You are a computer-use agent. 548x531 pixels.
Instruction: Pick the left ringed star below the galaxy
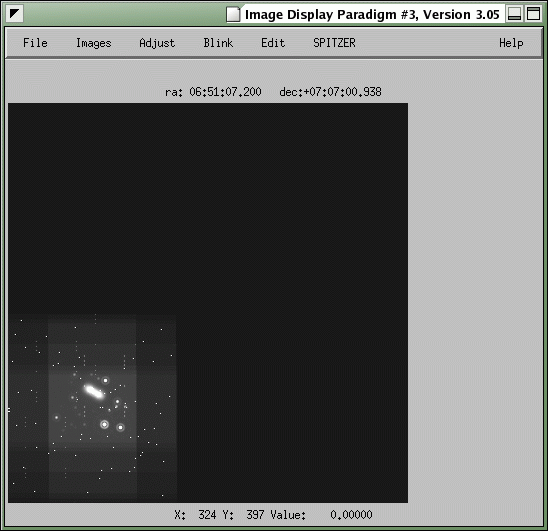point(104,425)
